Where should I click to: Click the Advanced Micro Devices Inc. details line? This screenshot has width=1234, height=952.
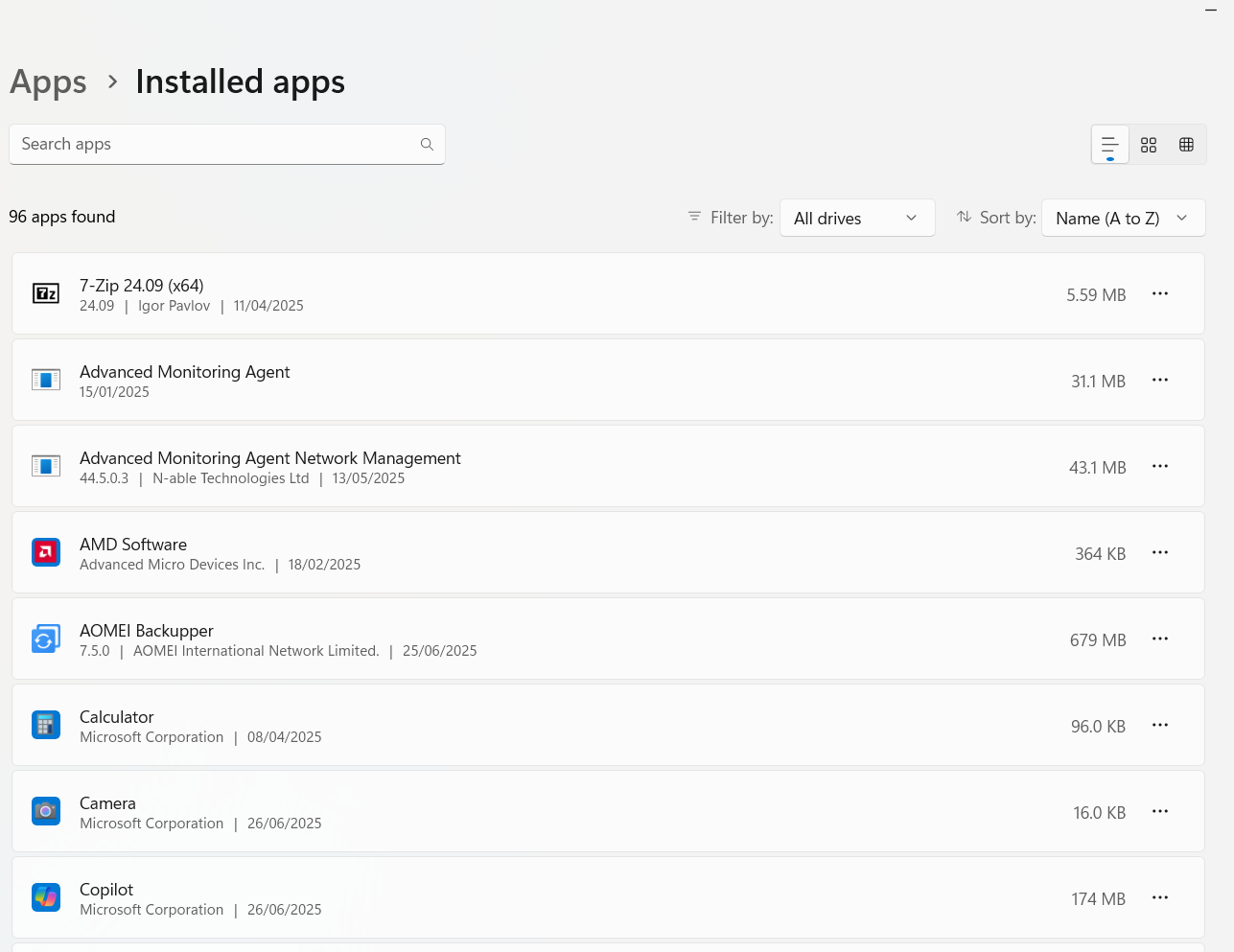221,565
